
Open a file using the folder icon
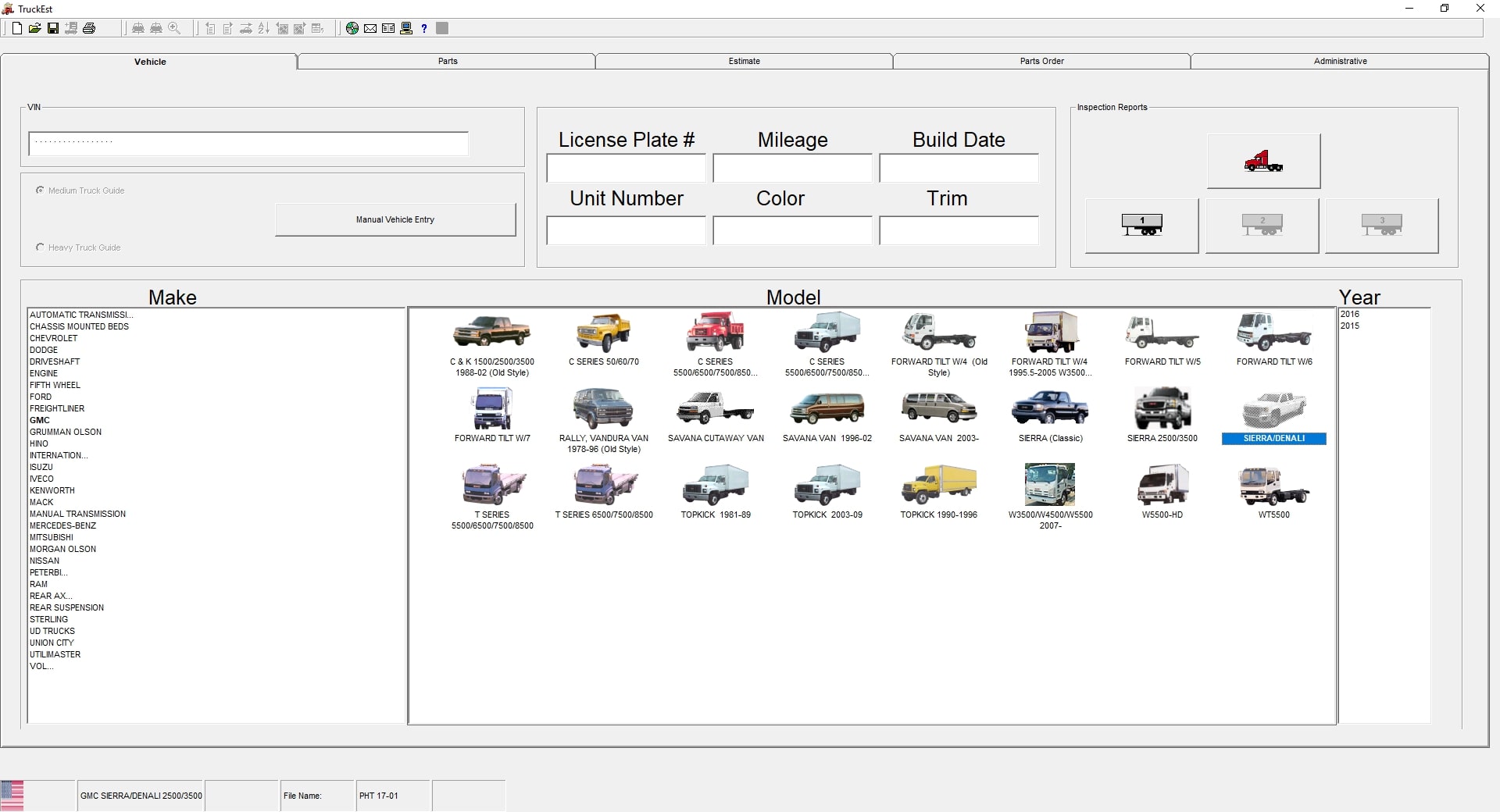click(35, 28)
